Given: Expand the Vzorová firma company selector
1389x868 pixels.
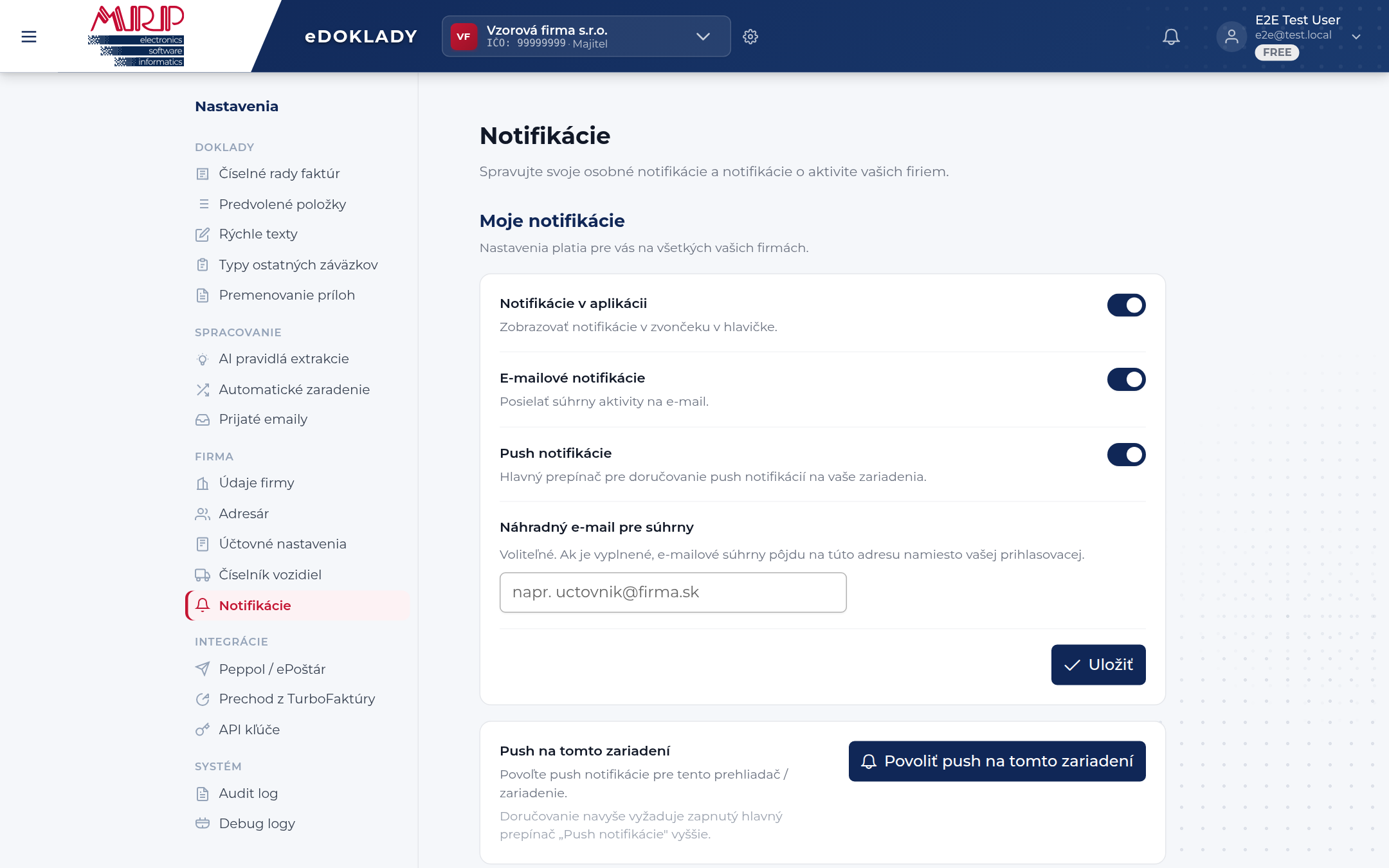Looking at the screenshot, I should point(586,37).
